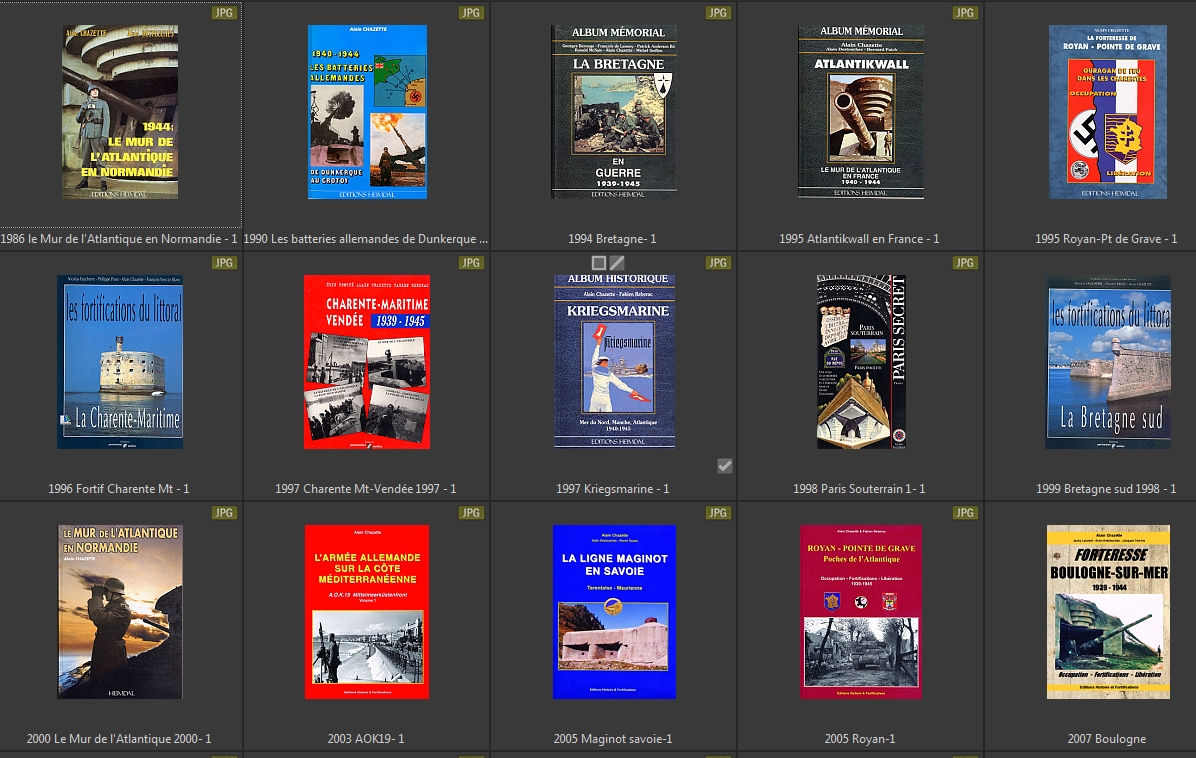Click filename '2005 Royan-1'
Image resolution: width=1196 pixels, height=758 pixels.
point(860,739)
